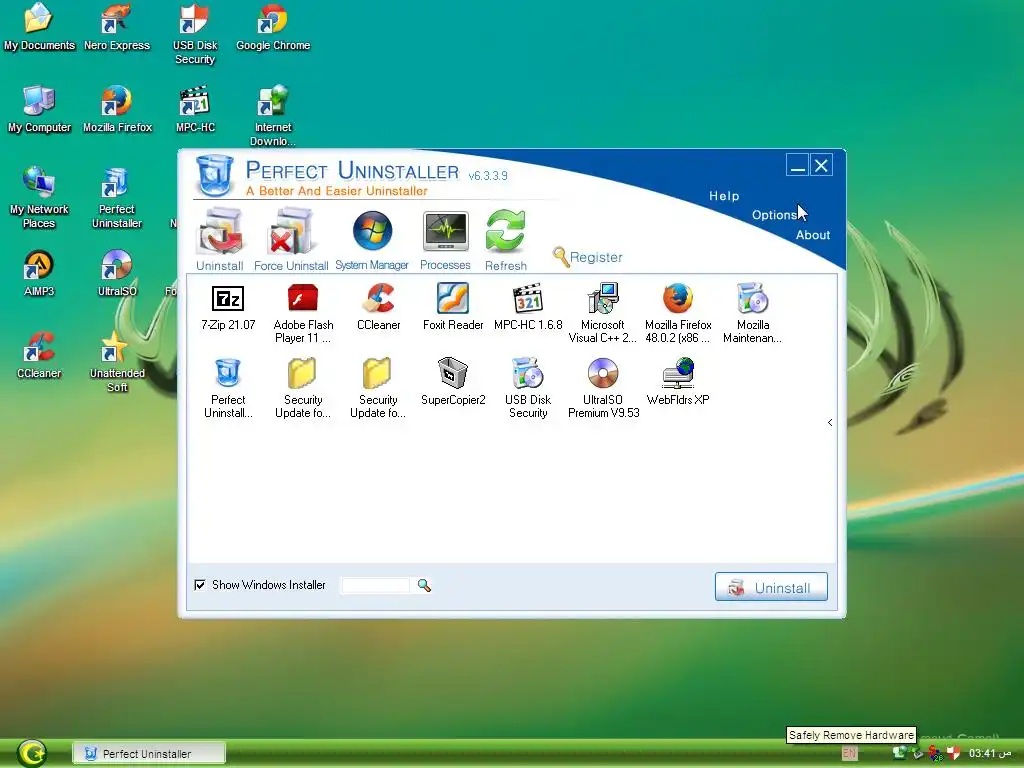Select Mozilla Maintenance entry

point(752,313)
